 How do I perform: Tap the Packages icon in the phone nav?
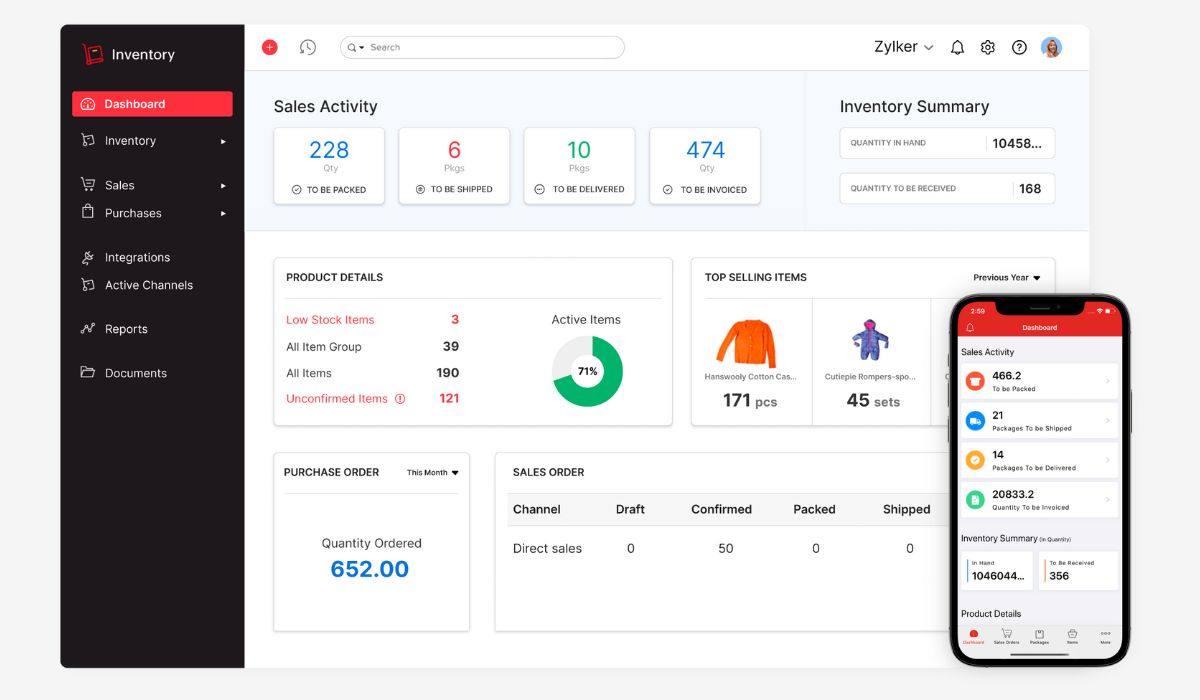click(x=1039, y=634)
